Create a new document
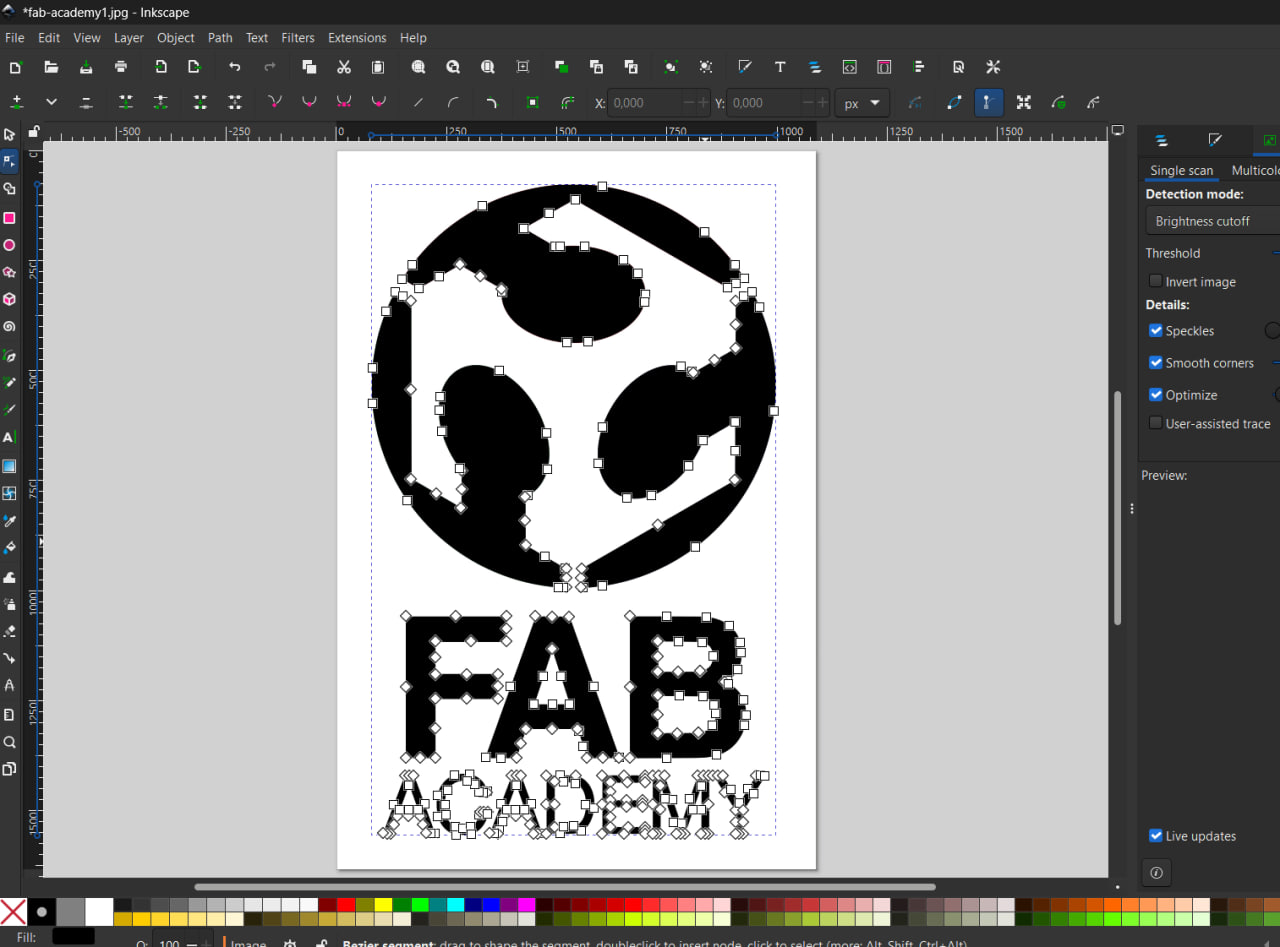This screenshot has height=947, width=1280. 15,67
